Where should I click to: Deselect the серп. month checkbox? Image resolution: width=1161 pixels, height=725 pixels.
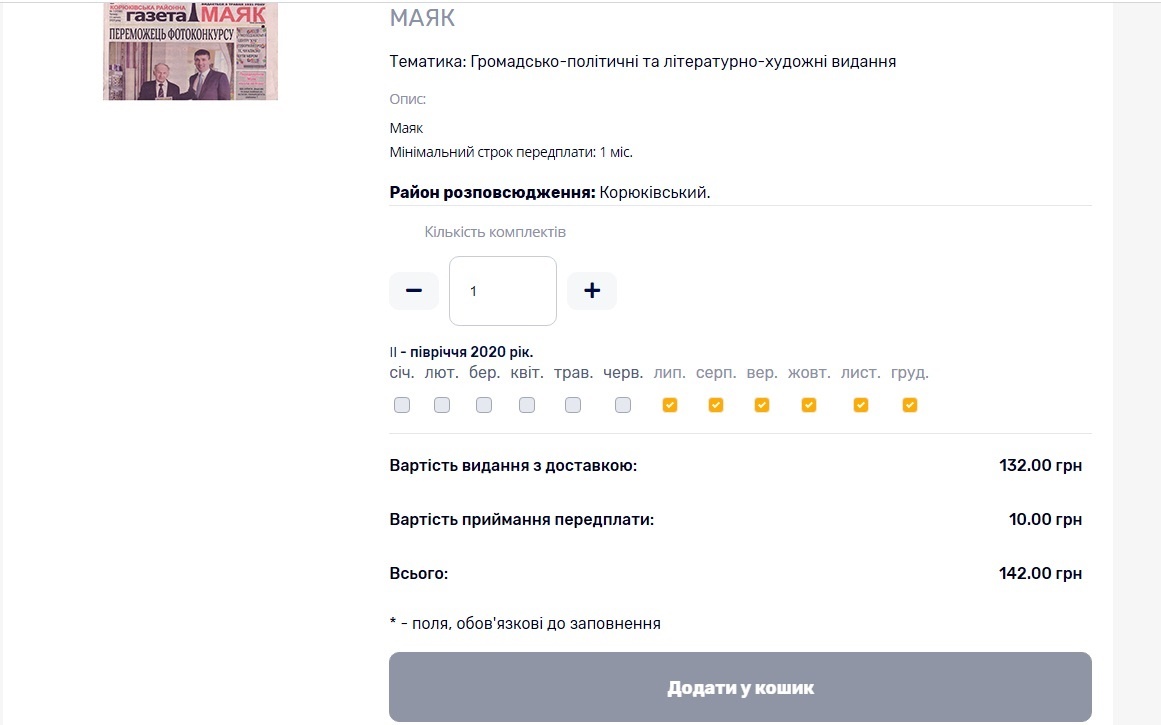click(716, 405)
